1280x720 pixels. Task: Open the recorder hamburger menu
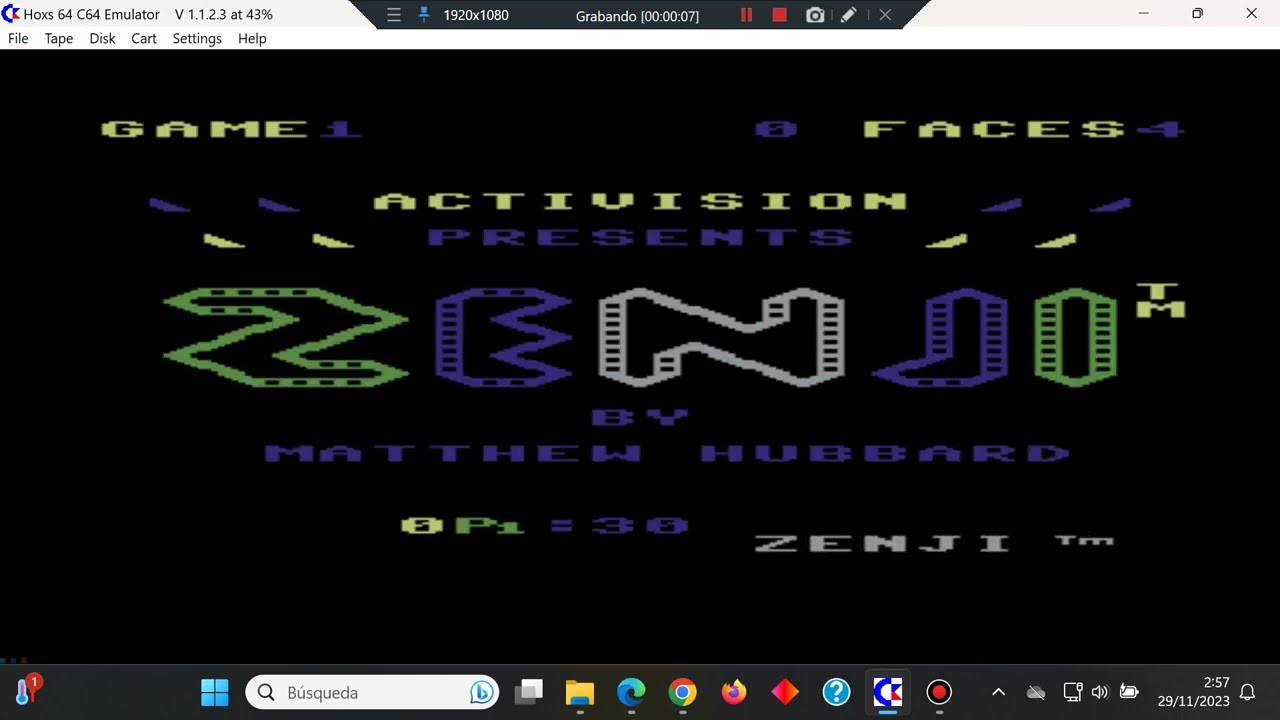(x=394, y=15)
